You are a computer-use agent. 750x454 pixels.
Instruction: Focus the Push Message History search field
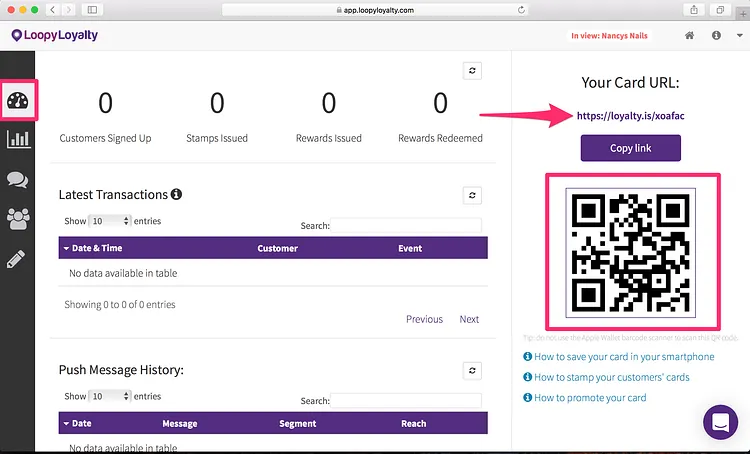click(406, 400)
